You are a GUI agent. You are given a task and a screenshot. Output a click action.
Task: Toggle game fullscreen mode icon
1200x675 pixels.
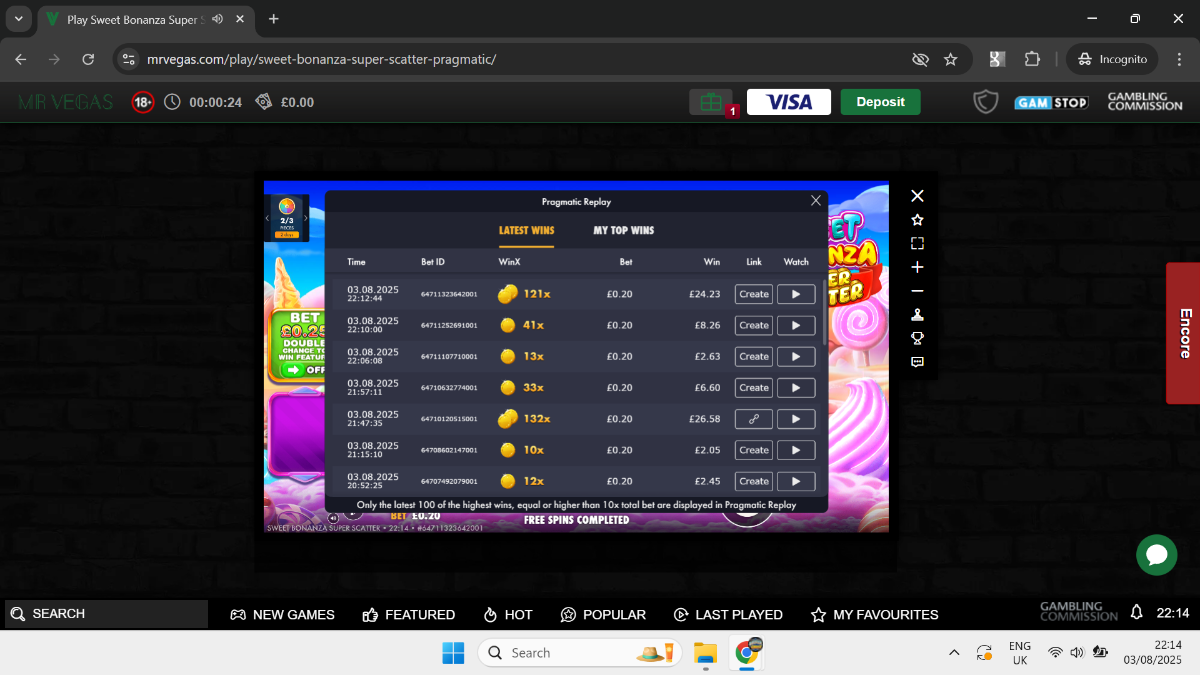pyautogui.click(x=917, y=243)
